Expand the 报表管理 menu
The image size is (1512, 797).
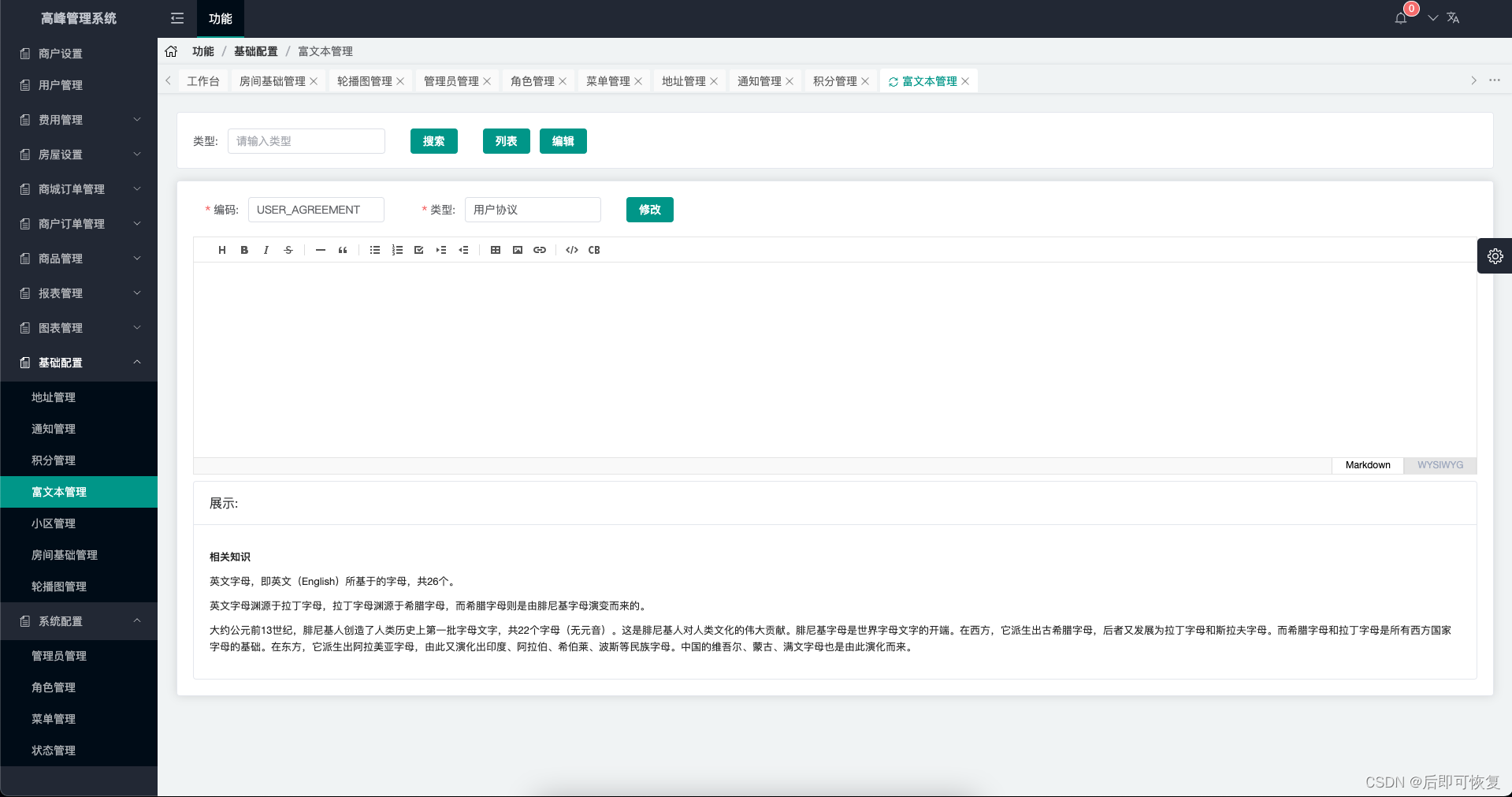pos(79,293)
